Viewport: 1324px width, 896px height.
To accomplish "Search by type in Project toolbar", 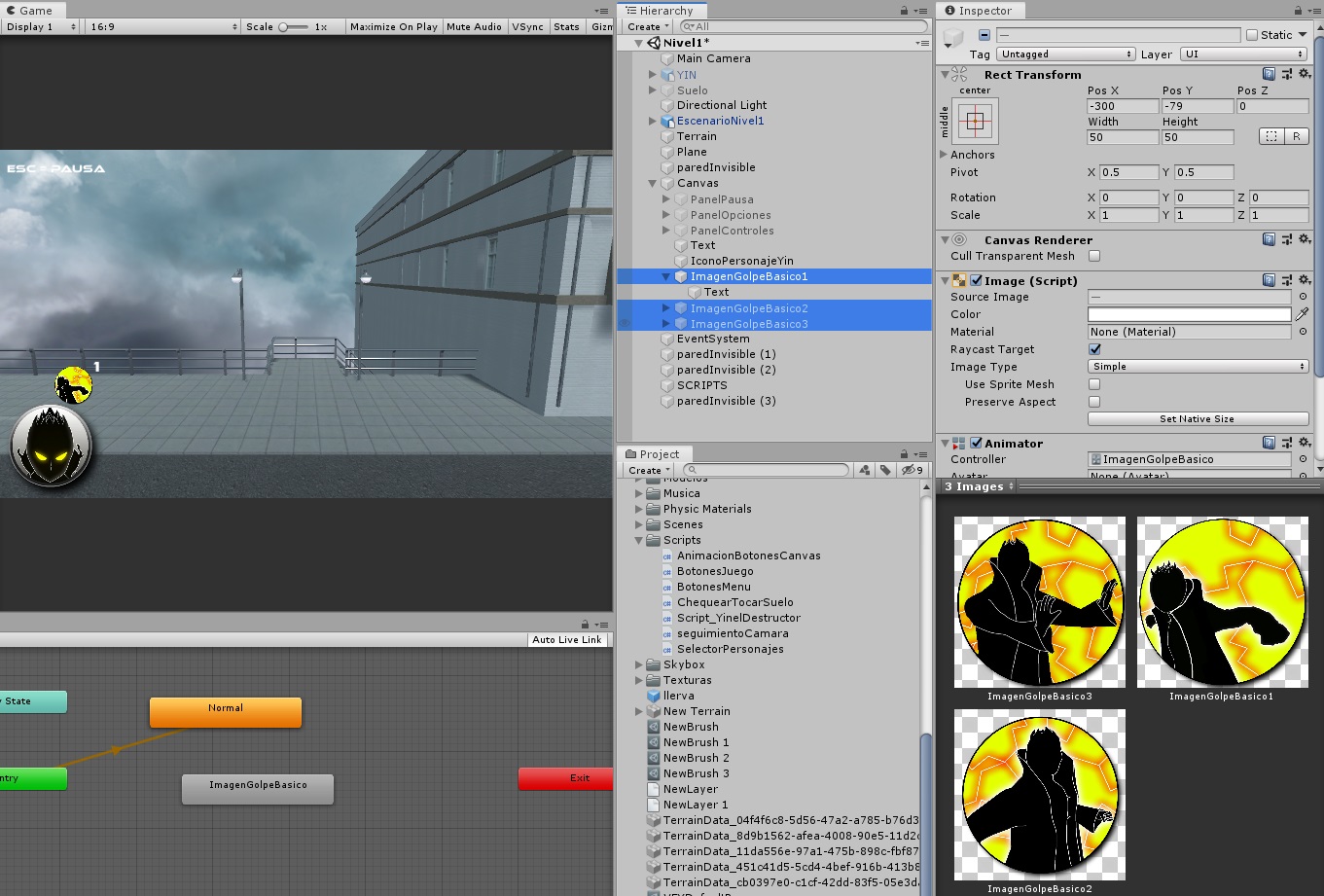I will point(864,470).
